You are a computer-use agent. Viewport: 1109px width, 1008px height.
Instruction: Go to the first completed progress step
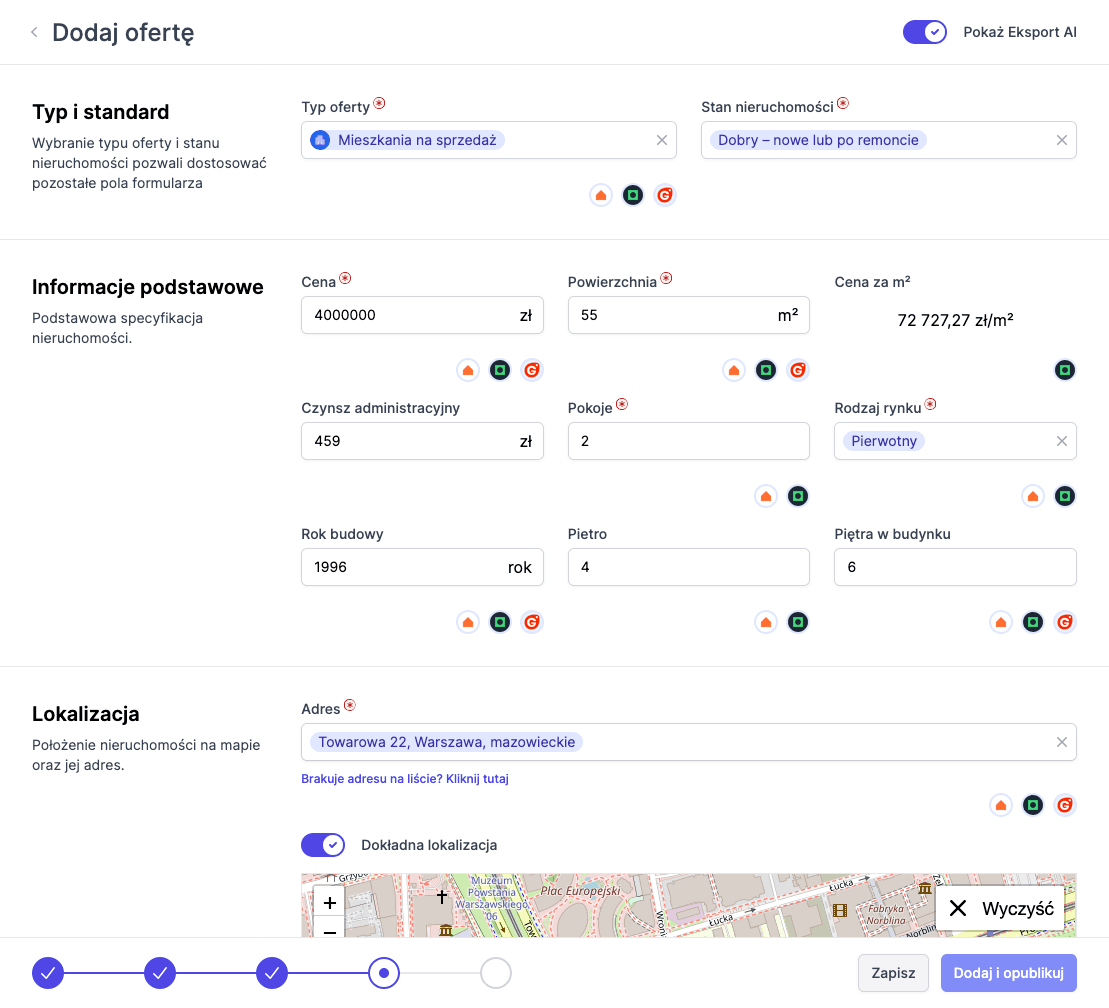click(x=48, y=972)
